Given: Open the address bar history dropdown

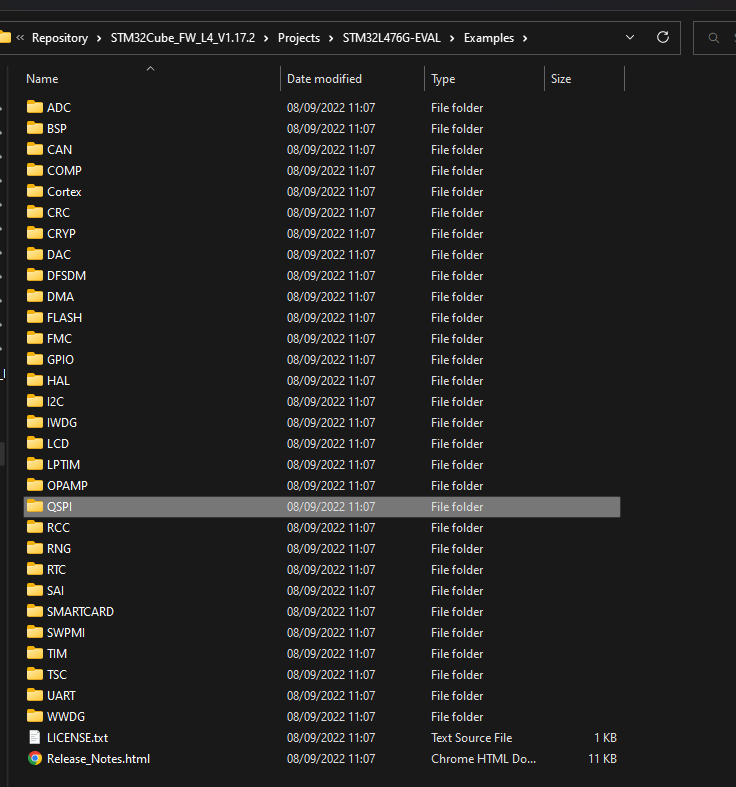Looking at the screenshot, I should 630,38.
